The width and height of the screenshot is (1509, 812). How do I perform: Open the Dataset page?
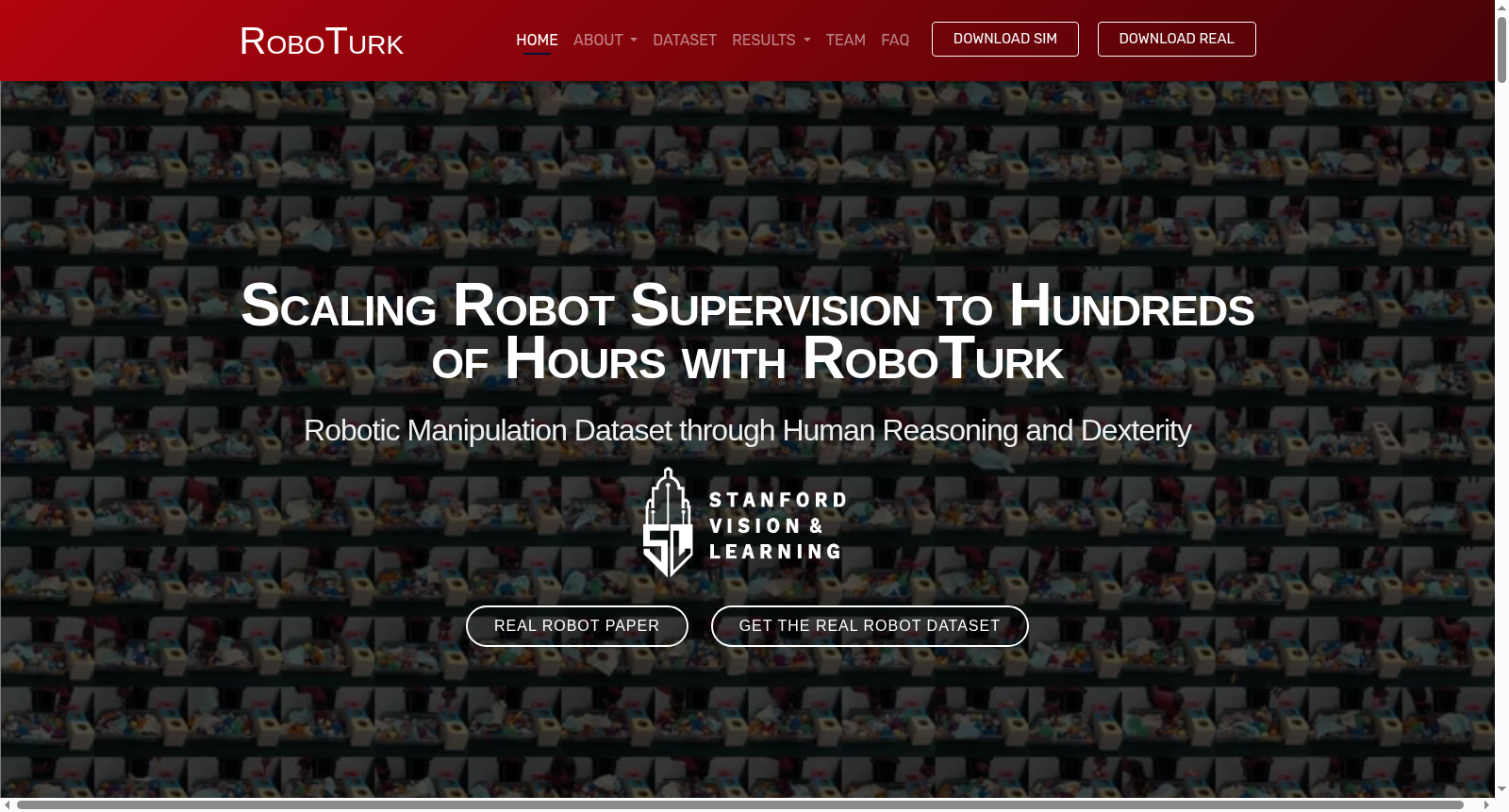[x=685, y=41]
